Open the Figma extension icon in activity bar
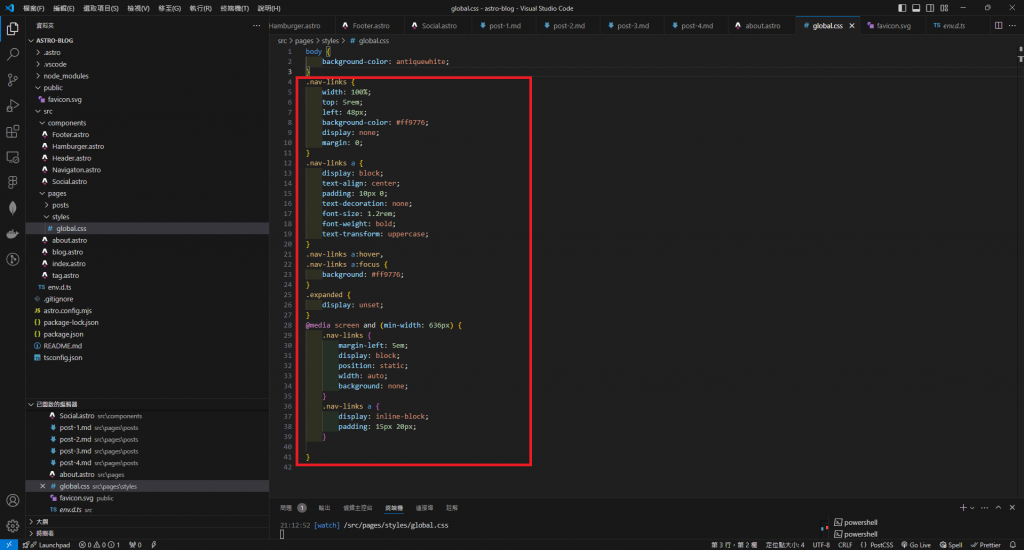The width and height of the screenshot is (1024, 550). coord(12,182)
